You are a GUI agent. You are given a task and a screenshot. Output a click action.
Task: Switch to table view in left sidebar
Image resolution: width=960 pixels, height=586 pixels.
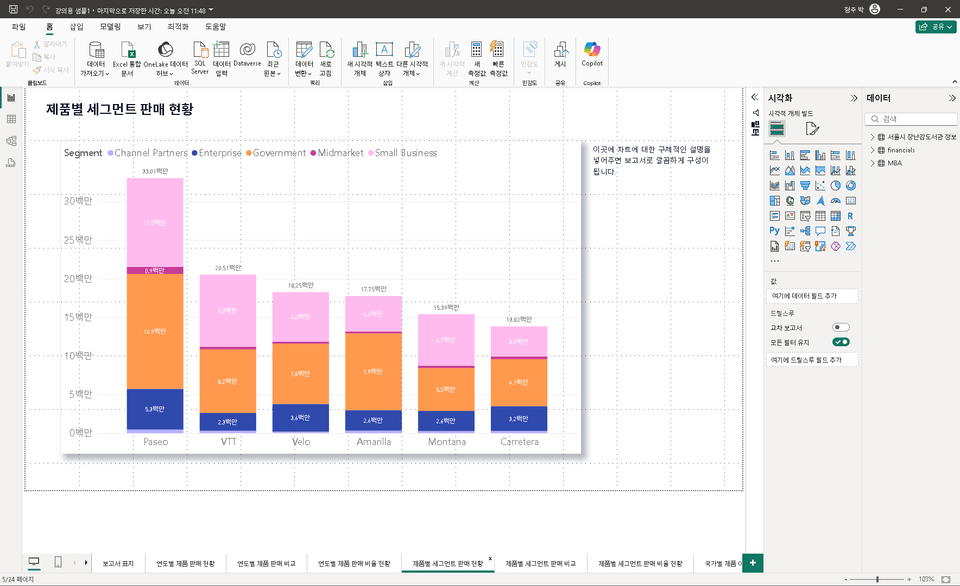tap(11, 119)
